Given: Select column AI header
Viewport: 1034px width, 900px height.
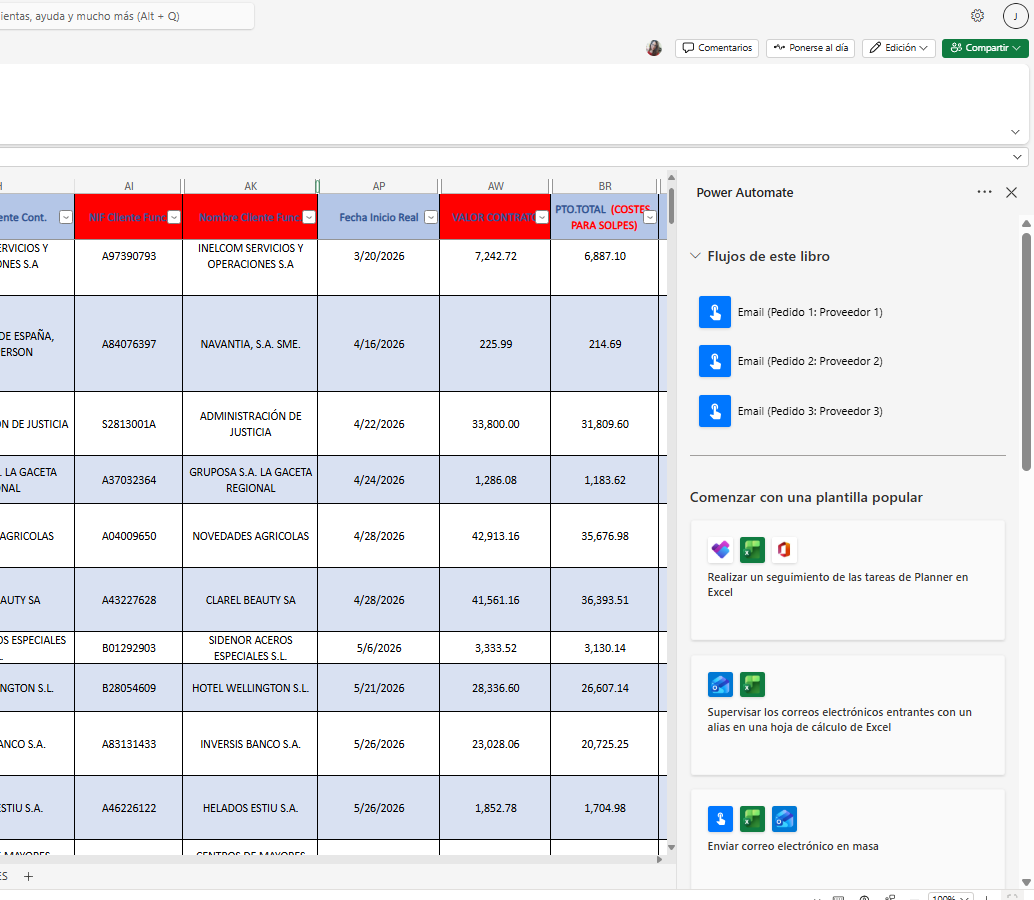Looking at the screenshot, I should click(x=129, y=186).
